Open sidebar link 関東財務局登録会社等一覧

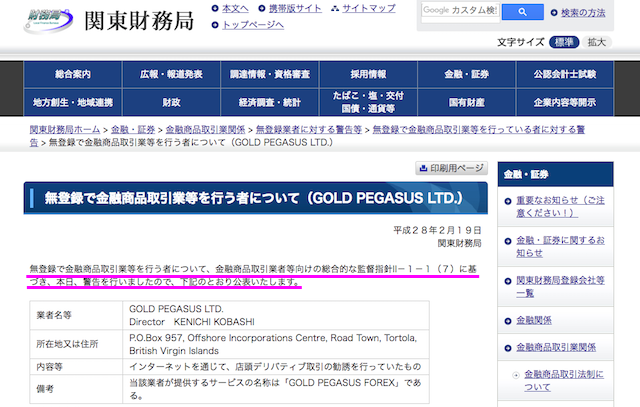[x=560, y=287]
